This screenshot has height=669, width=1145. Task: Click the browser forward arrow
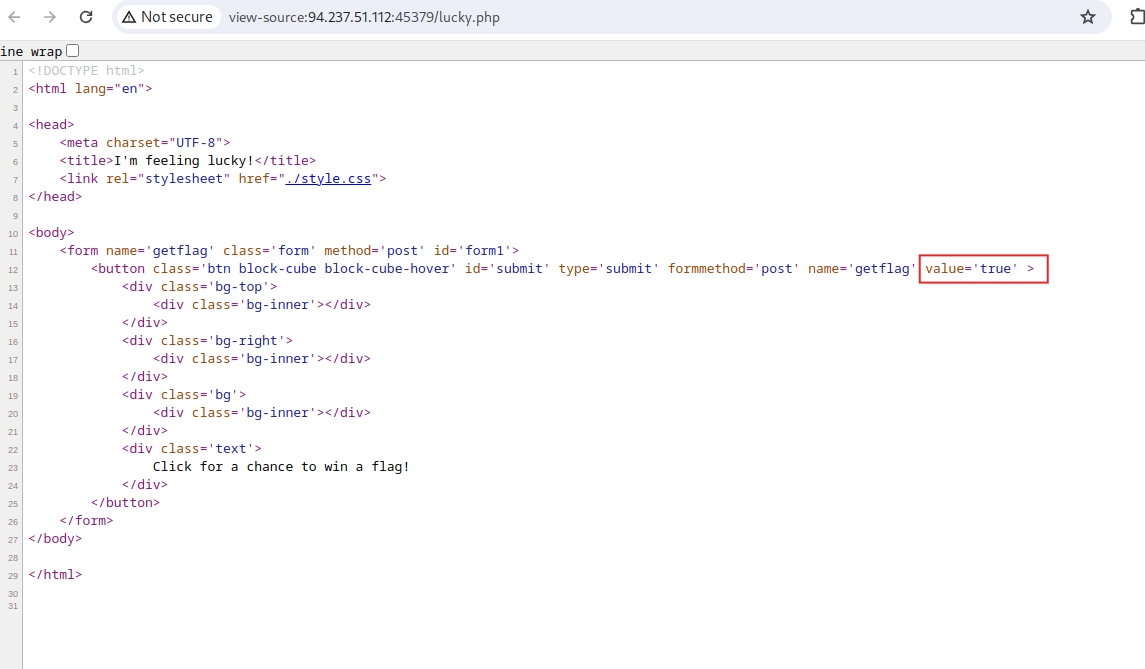point(50,17)
